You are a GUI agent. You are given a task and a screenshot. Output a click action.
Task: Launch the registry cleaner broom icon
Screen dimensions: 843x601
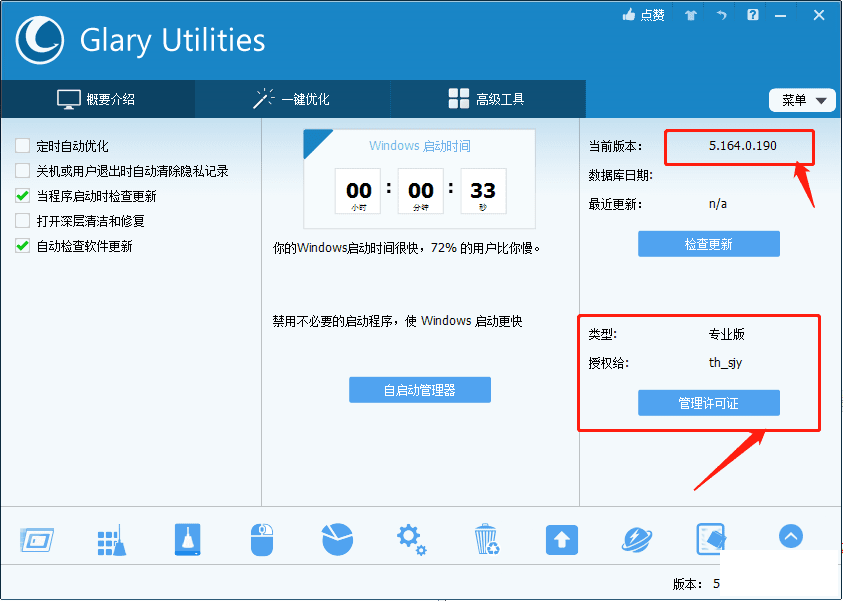pyautogui.click(x=112, y=540)
